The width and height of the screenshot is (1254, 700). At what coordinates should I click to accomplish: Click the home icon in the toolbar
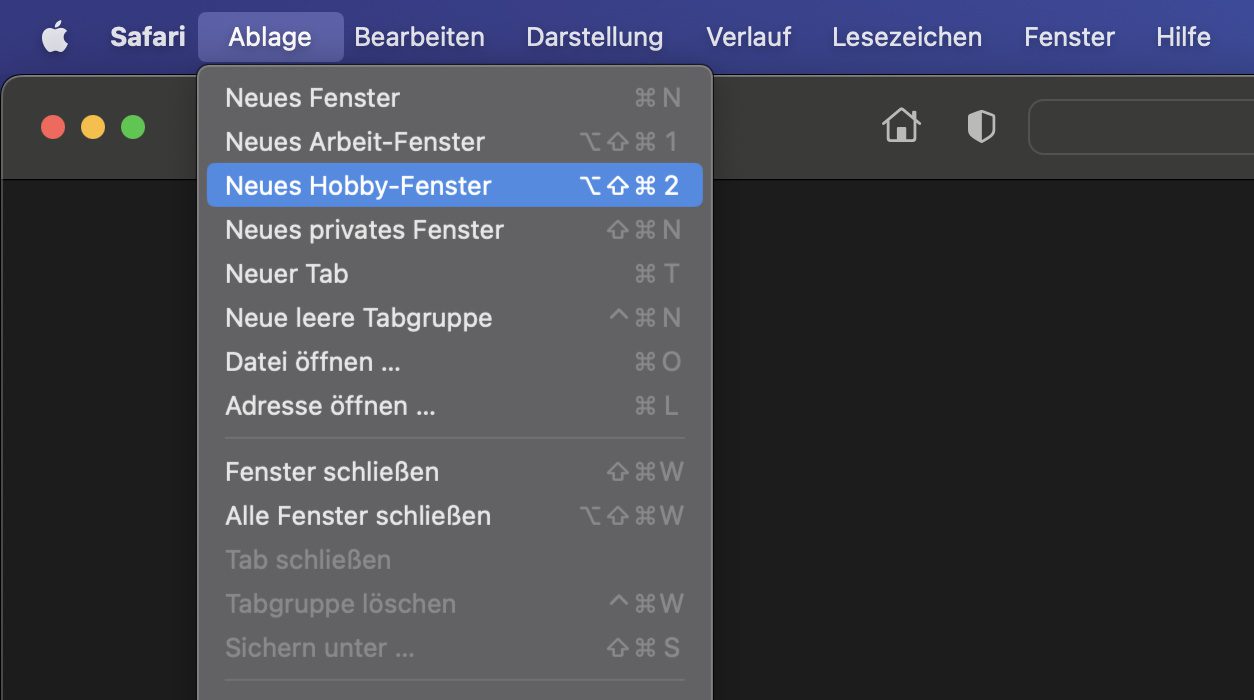pos(901,126)
